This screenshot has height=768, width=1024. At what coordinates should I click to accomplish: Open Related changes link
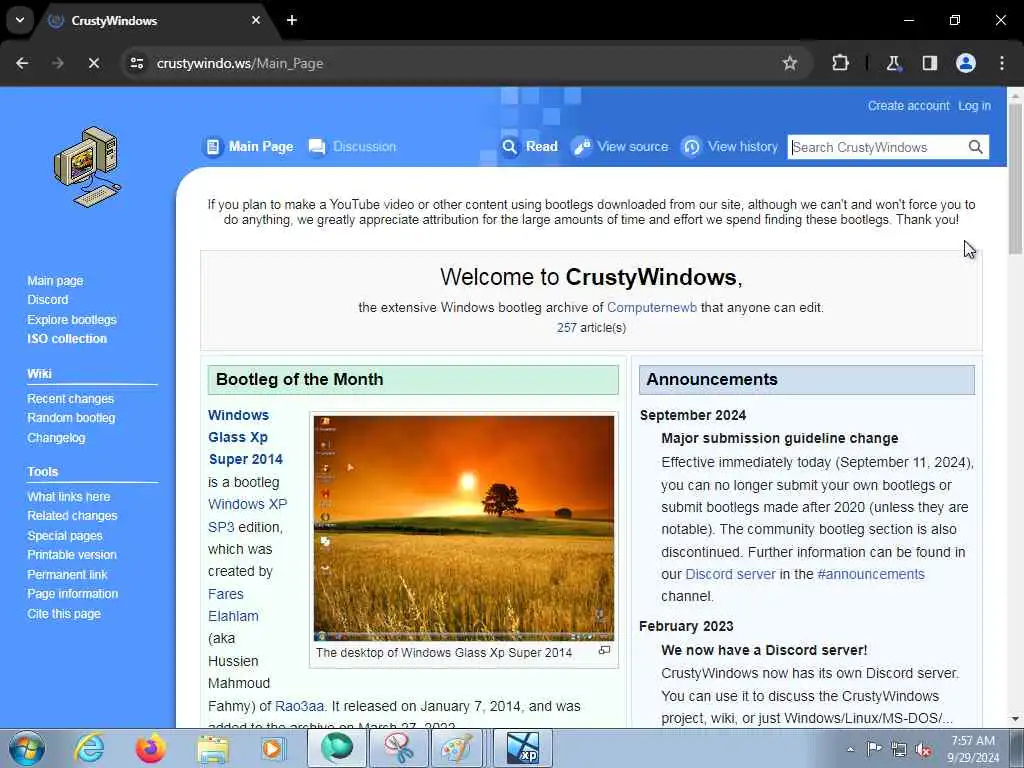point(72,516)
